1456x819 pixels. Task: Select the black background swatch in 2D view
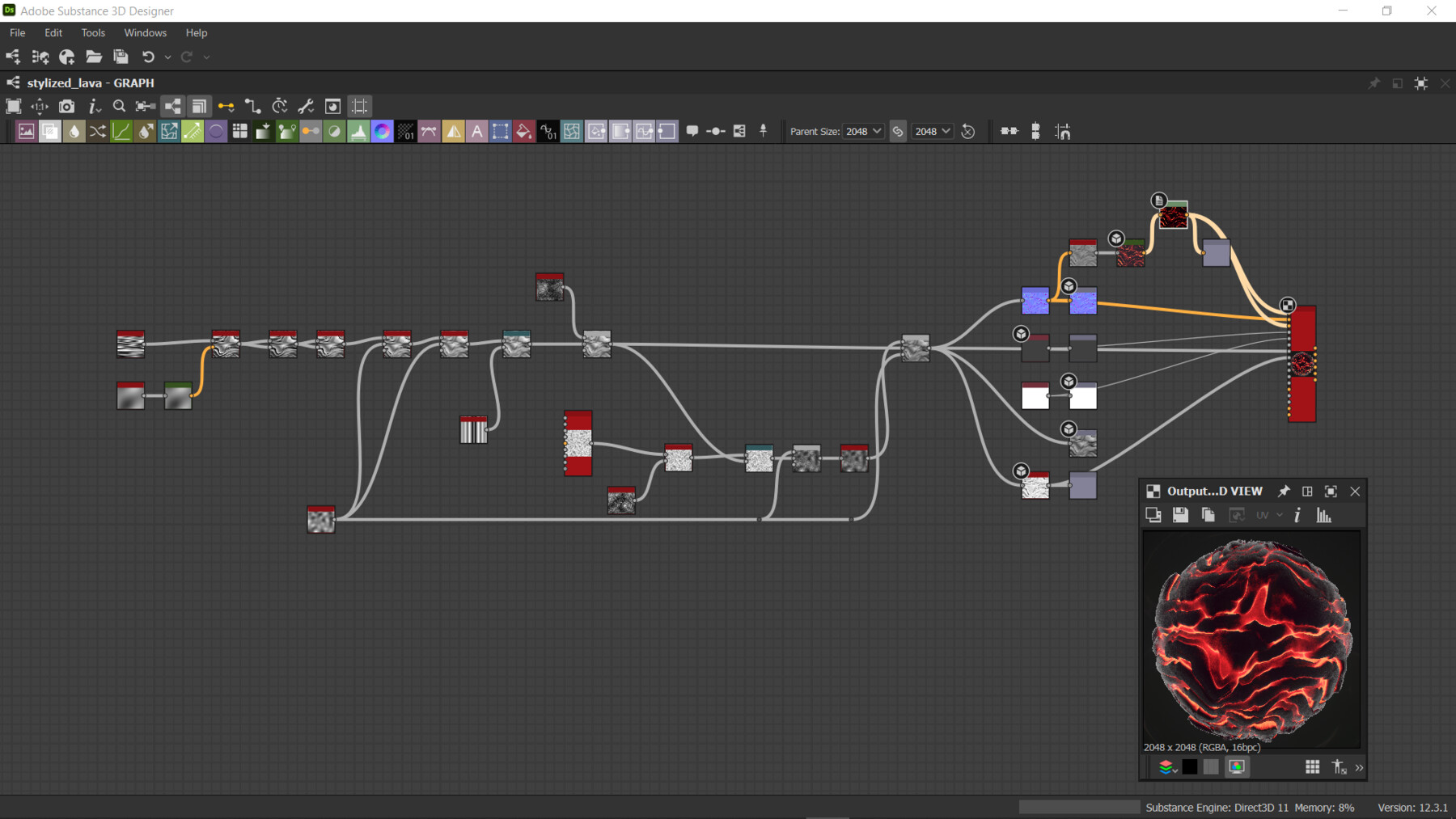(x=1189, y=766)
